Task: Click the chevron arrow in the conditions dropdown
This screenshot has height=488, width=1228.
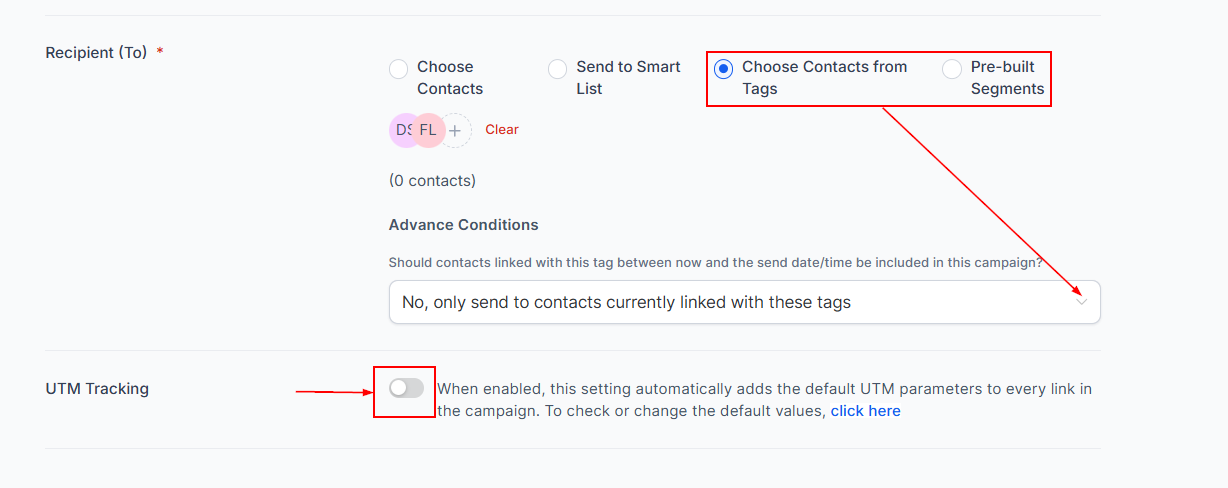Action: (1081, 301)
